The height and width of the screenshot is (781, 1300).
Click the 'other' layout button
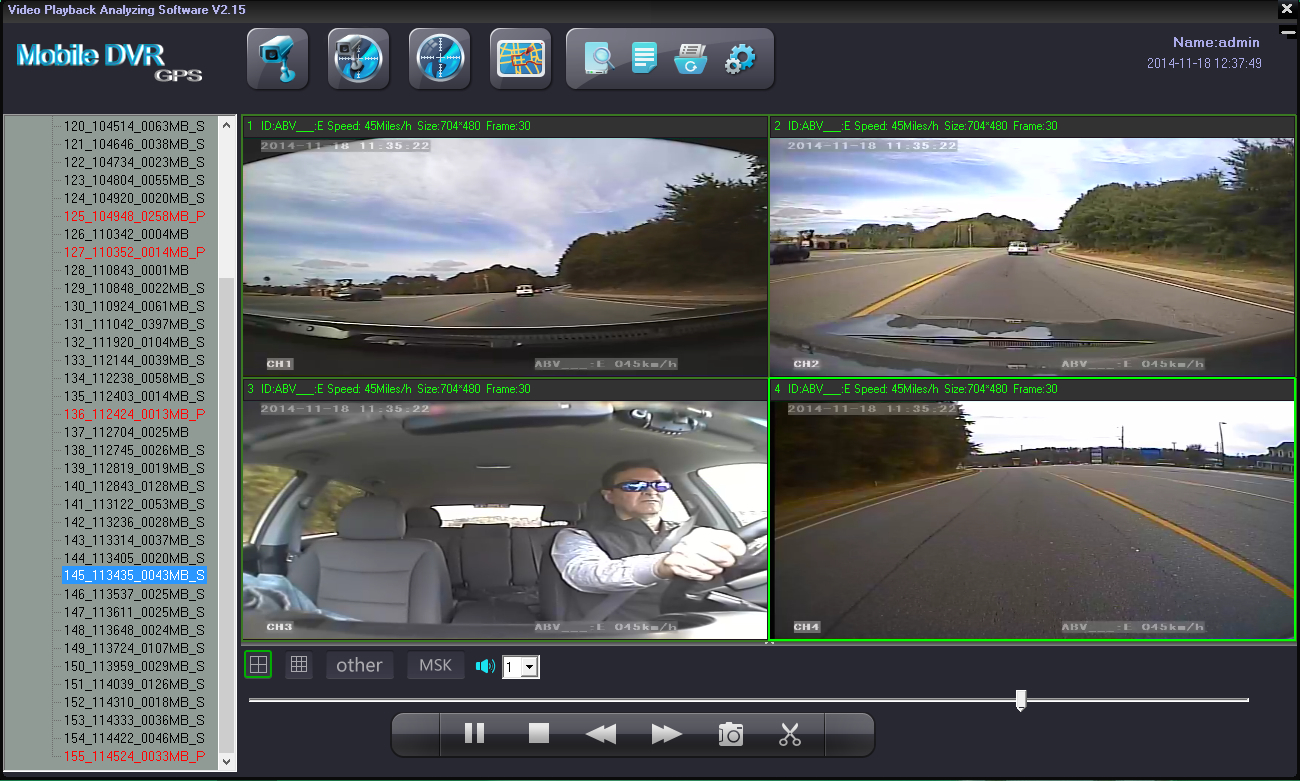(359, 665)
